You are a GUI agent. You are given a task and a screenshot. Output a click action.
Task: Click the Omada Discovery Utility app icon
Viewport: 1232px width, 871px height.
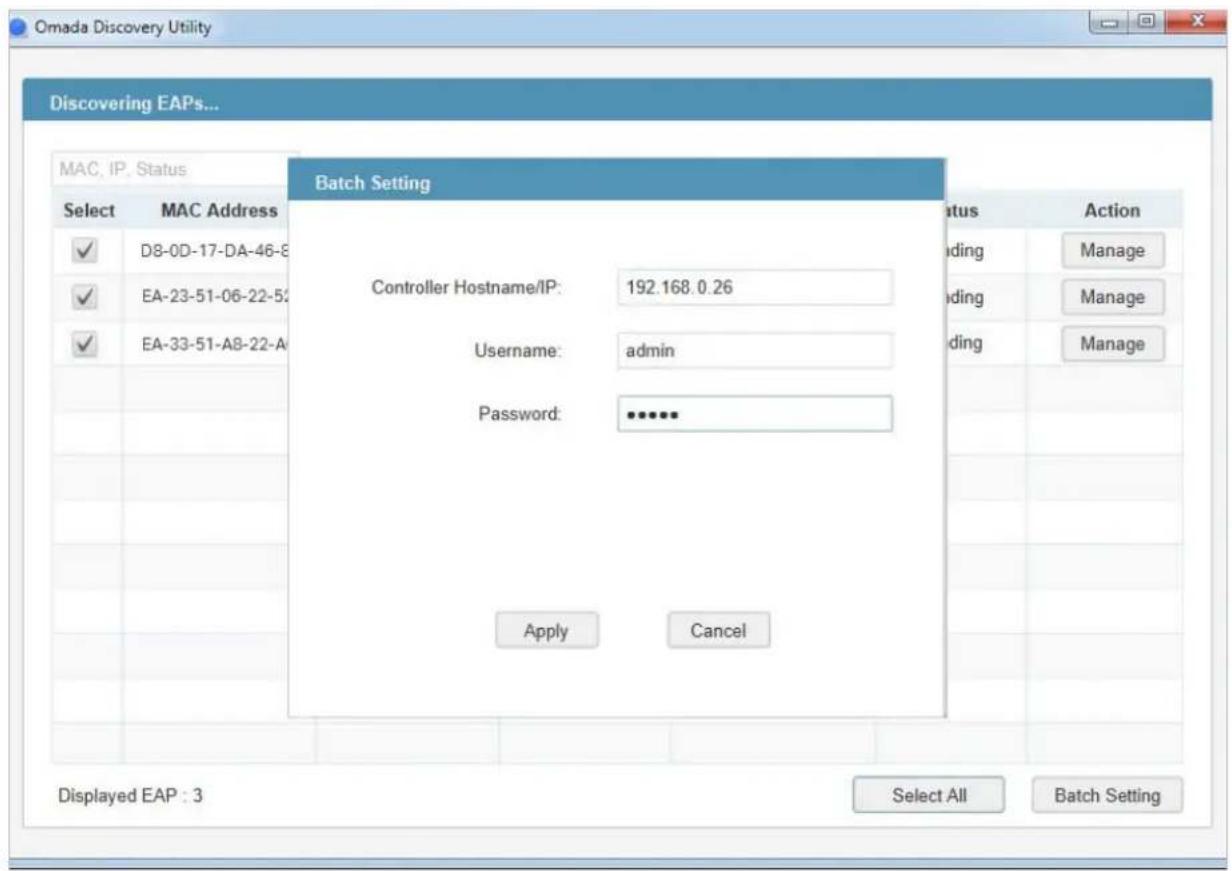pos(17,27)
